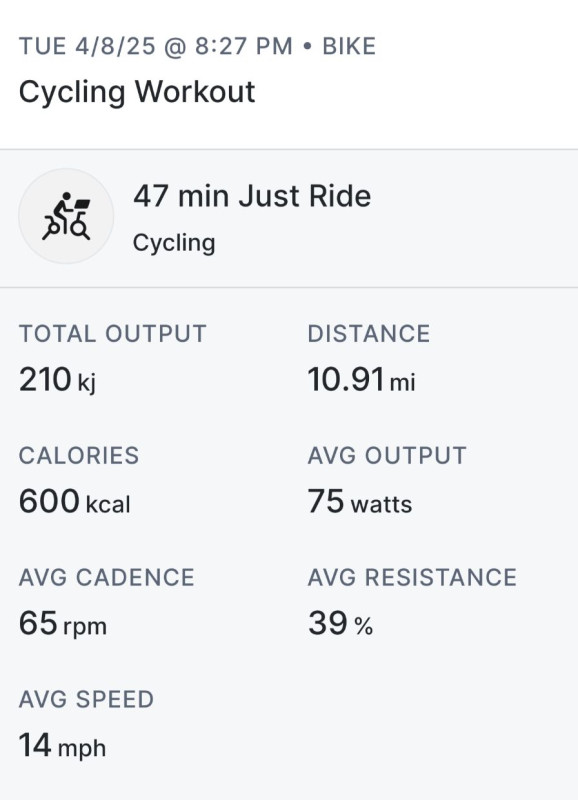This screenshot has height=800, width=578.
Task: Select the 75 watts average output value
Action: coord(360,502)
